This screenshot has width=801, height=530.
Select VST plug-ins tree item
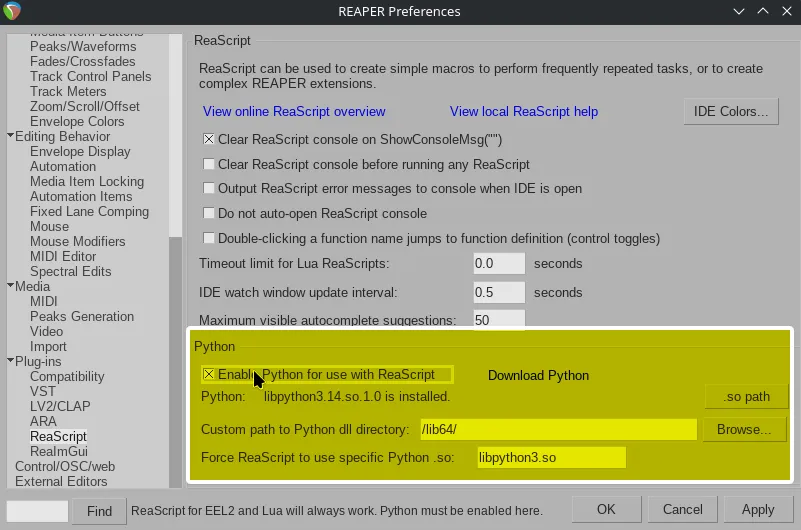(x=42, y=392)
